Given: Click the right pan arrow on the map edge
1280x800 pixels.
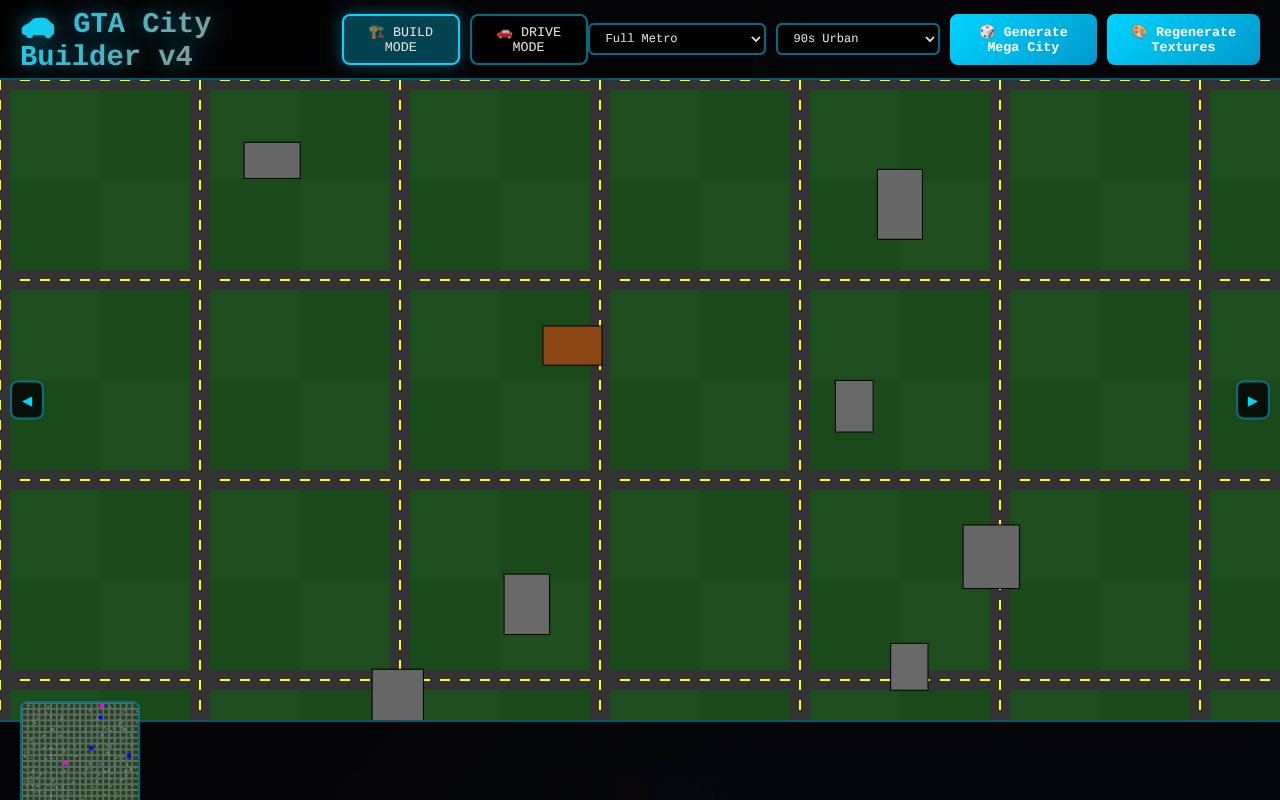Looking at the screenshot, I should (x=1253, y=400).
